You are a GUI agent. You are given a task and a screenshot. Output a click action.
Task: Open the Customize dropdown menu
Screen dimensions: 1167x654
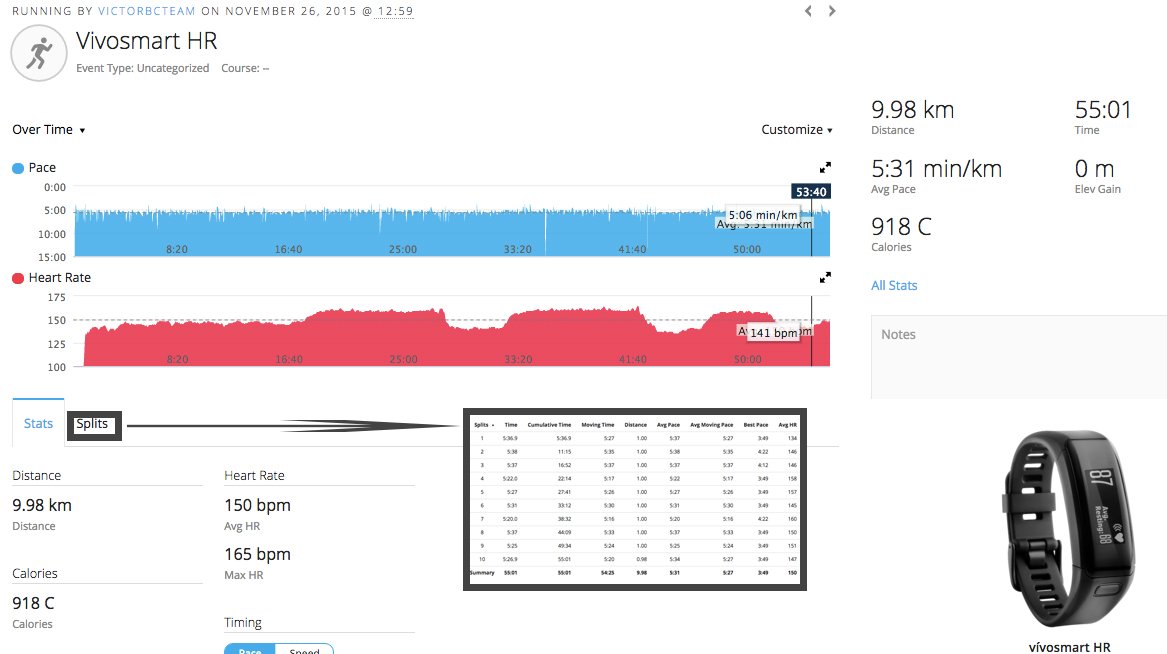pyautogui.click(x=796, y=129)
